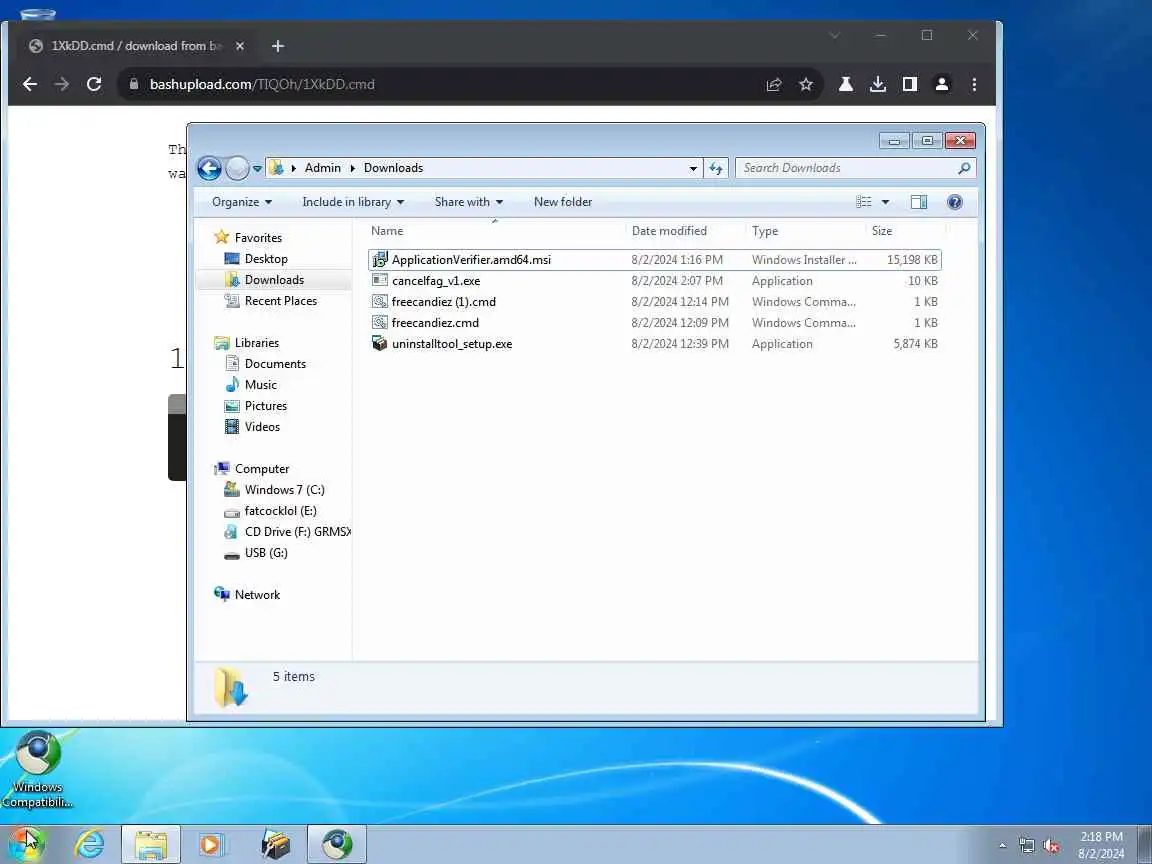Screen dimensions: 1152x864
Task: Select cancelfag_v1.exe file
Action: coord(654,281)
